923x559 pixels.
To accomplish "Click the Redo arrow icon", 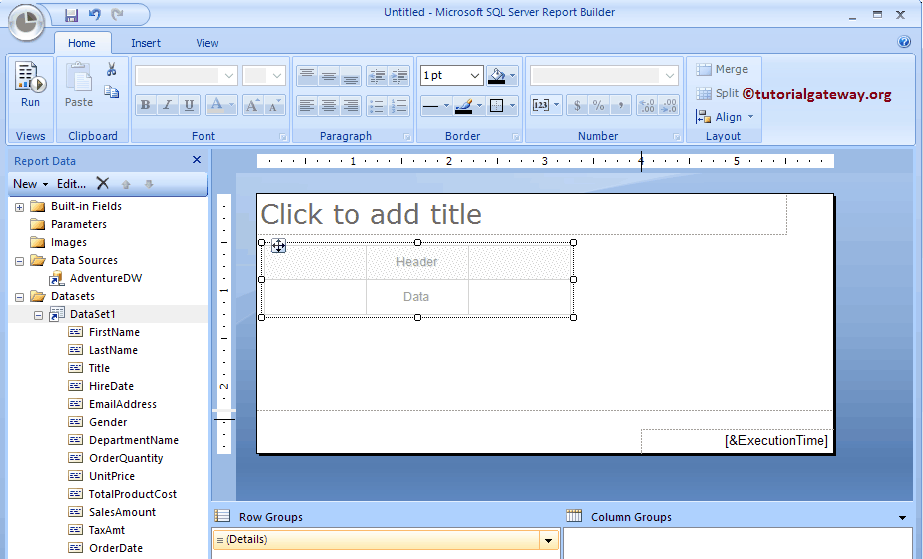I will [x=117, y=15].
